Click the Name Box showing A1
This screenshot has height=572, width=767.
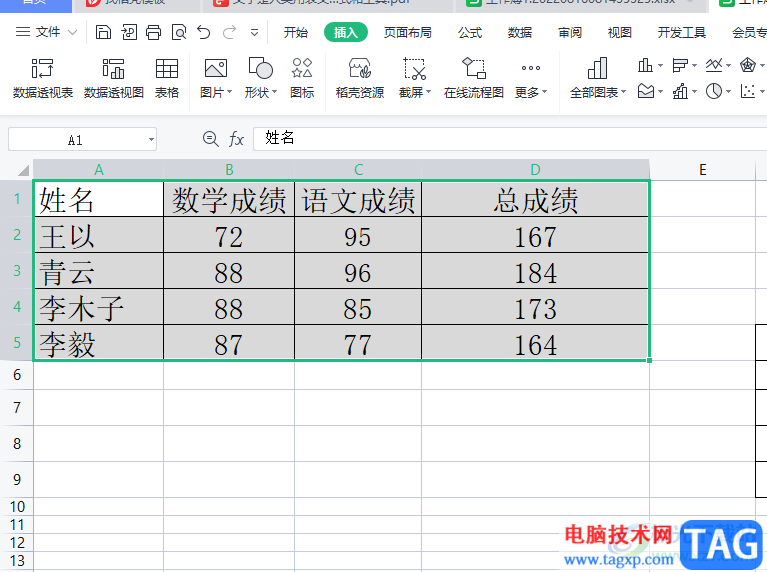82,139
